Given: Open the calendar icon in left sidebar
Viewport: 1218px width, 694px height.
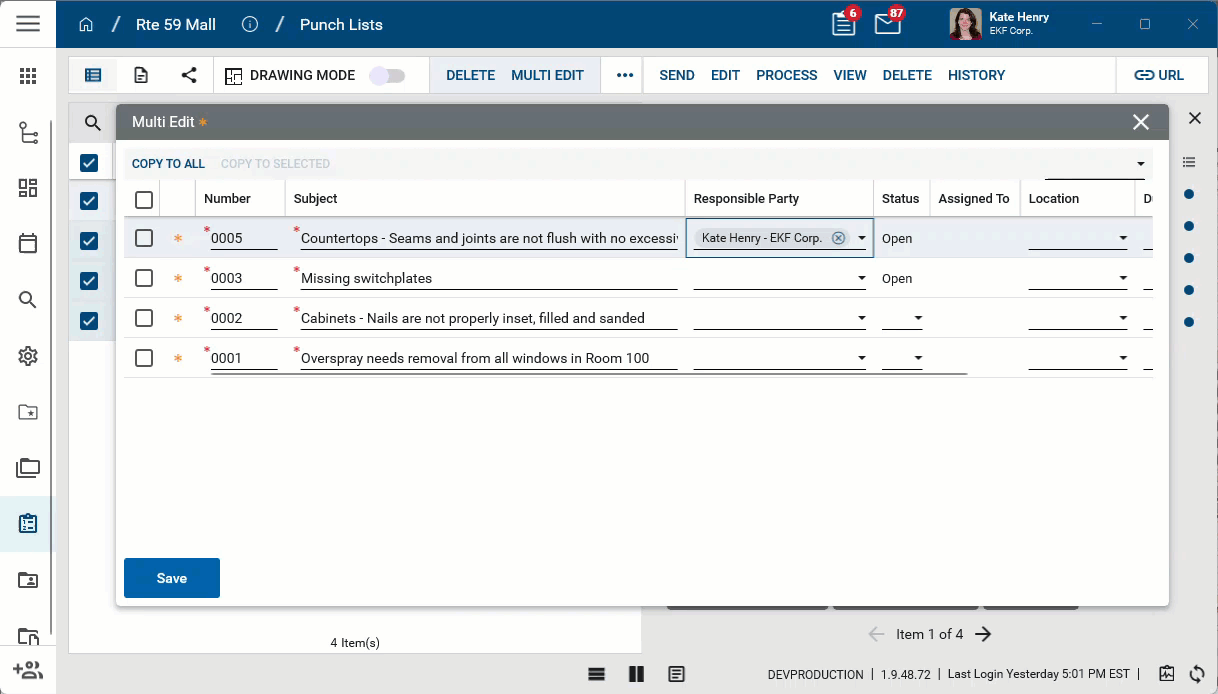Looking at the screenshot, I should (x=28, y=243).
